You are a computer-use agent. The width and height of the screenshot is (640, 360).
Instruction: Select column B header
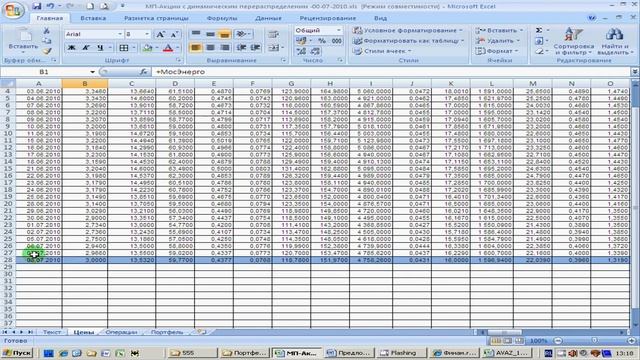coord(85,83)
